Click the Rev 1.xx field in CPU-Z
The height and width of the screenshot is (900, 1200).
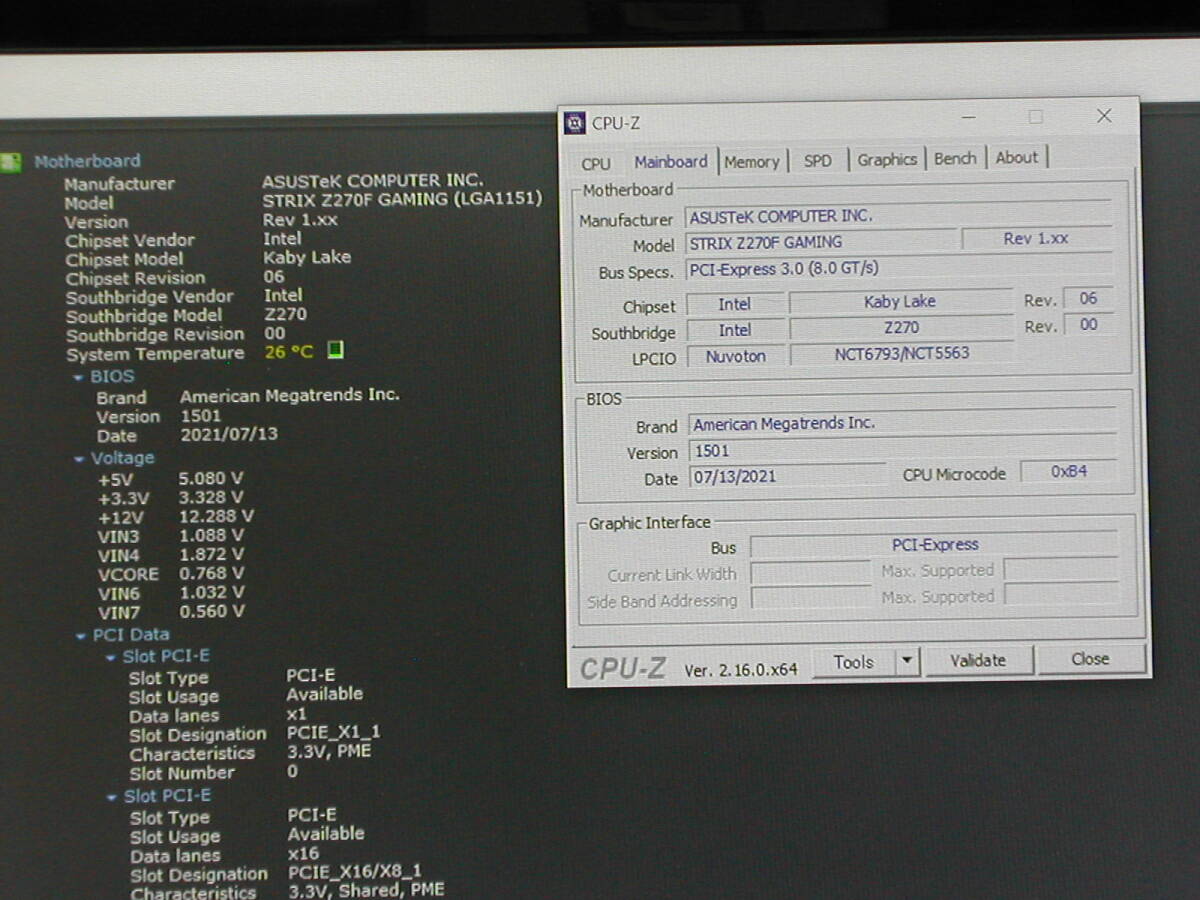click(1036, 239)
